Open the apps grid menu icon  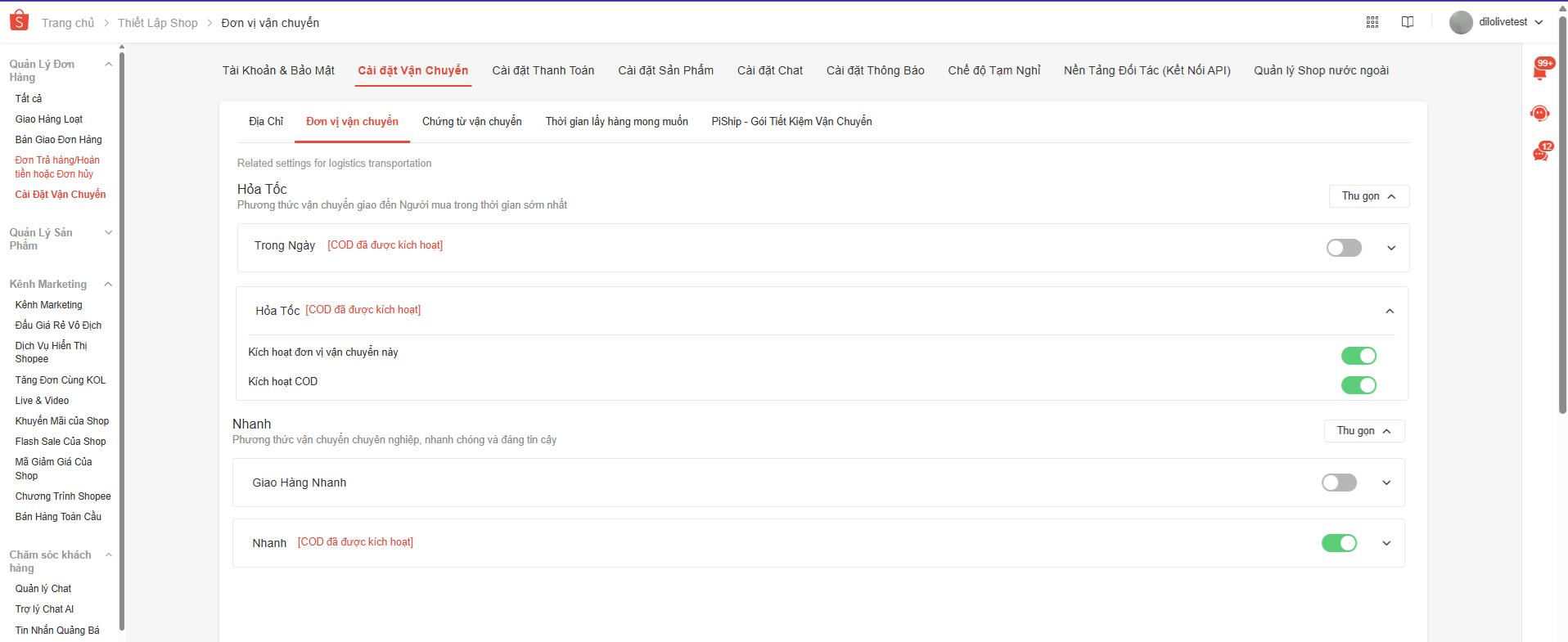(x=1372, y=22)
